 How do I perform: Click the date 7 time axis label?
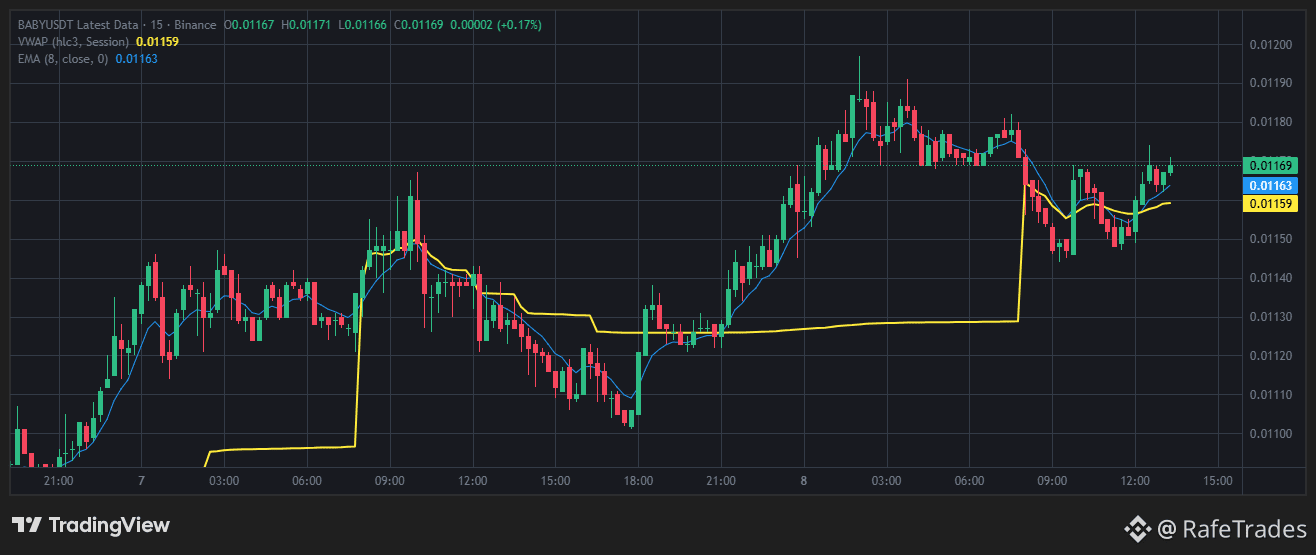pyautogui.click(x=142, y=481)
